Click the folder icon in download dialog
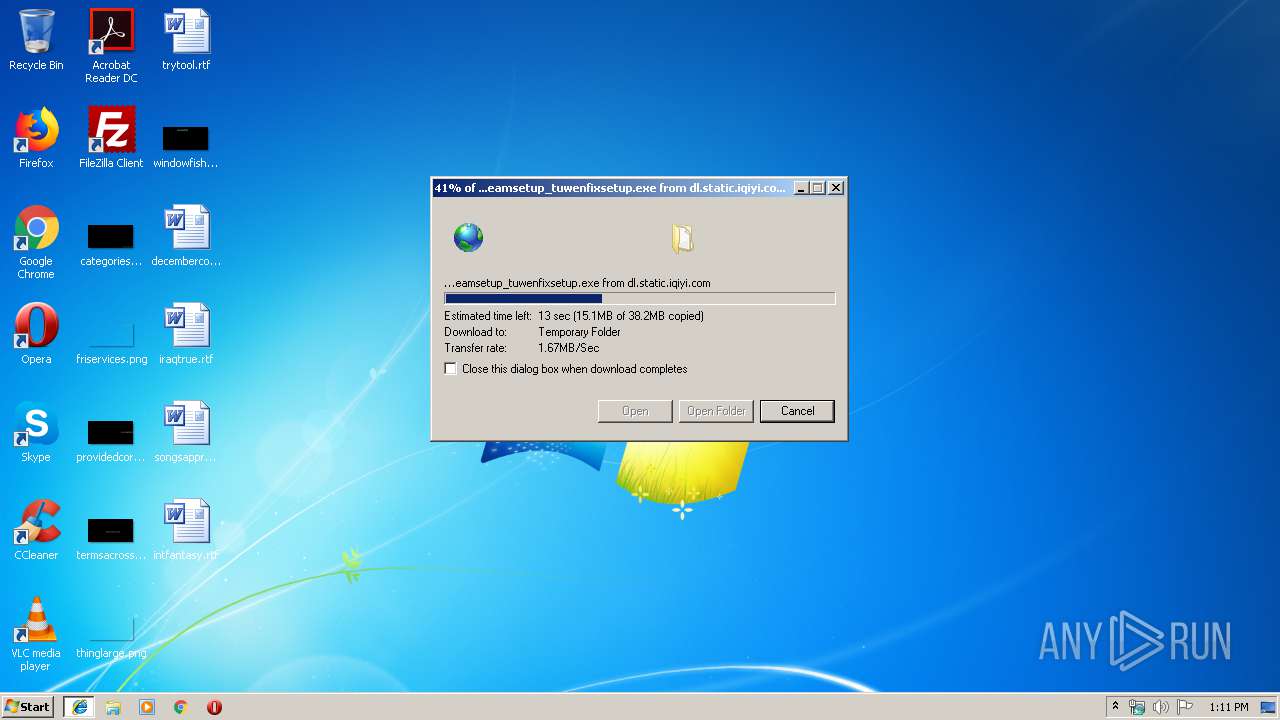The width and height of the screenshot is (1280, 720). pyautogui.click(x=682, y=238)
